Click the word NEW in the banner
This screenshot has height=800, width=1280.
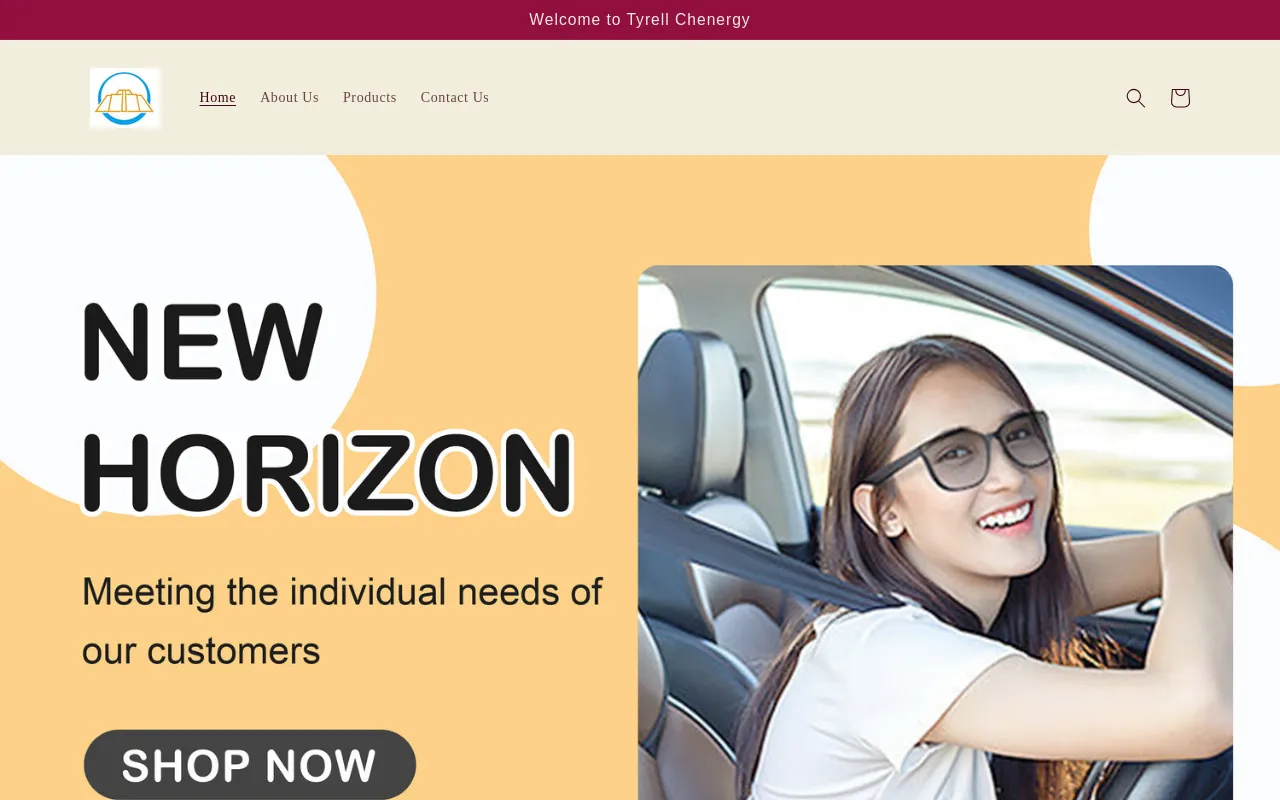pyautogui.click(x=203, y=342)
